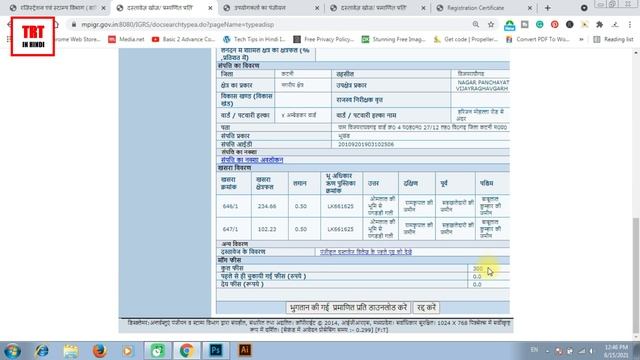Image resolution: width=640 pixels, height=360 pixels.
Task: Open the Media.net bookmark
Action: tap(126, 39)
